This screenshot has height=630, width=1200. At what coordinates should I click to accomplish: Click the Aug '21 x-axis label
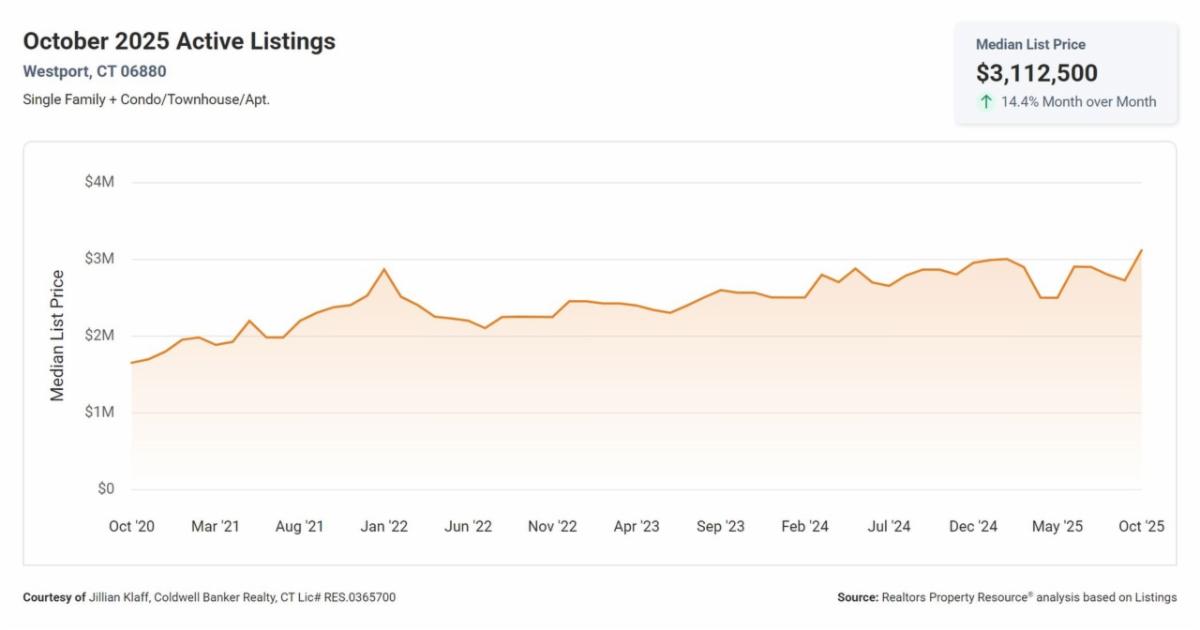point(299,527)
